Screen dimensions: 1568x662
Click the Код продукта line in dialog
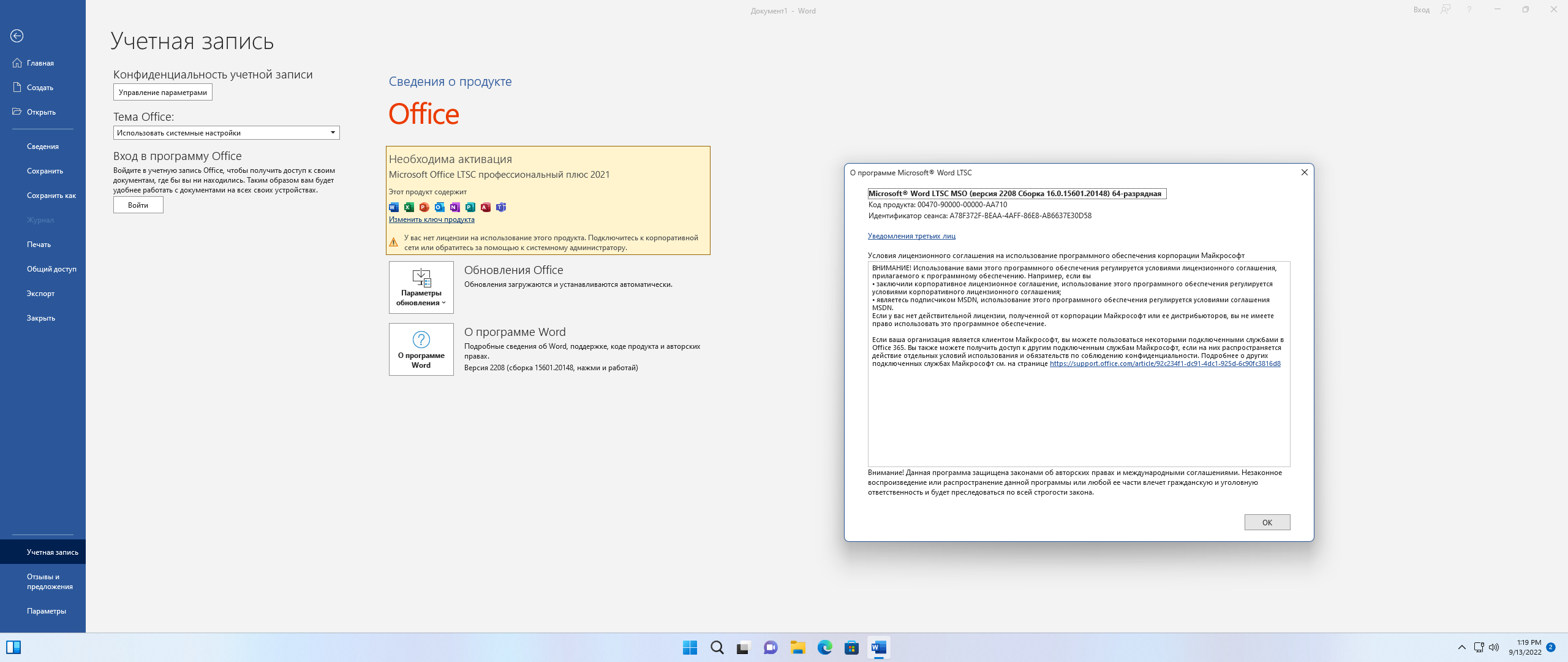pyautogui.click(x=938, y=205)
